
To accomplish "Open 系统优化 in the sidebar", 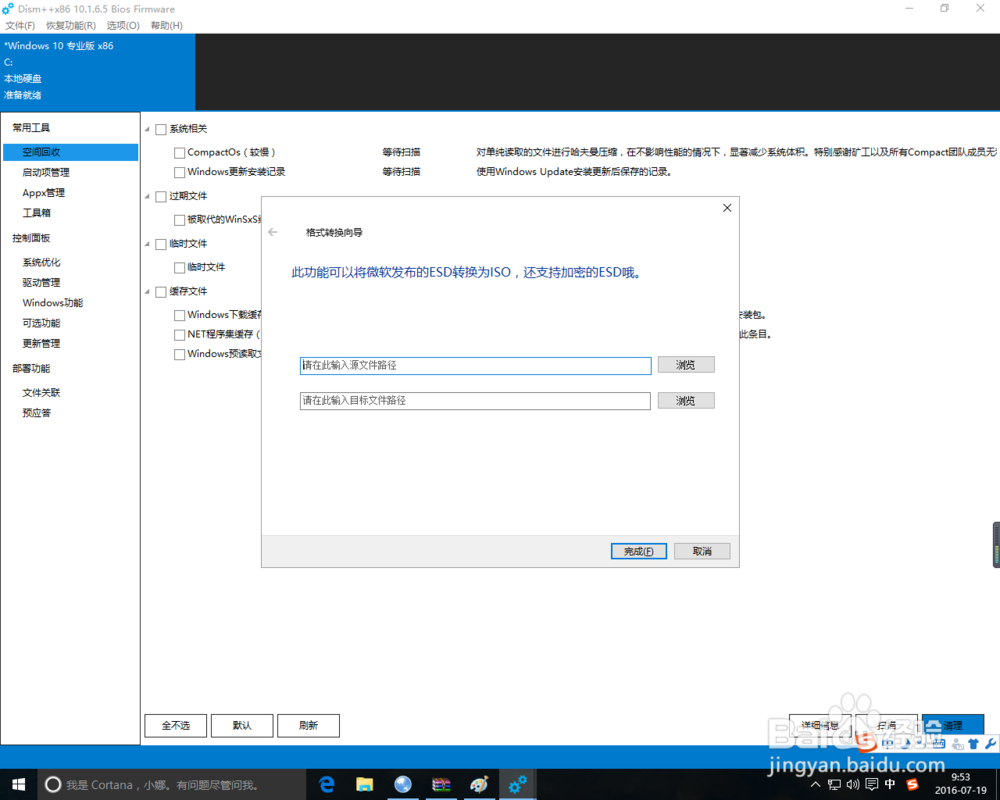I will 41,262.
